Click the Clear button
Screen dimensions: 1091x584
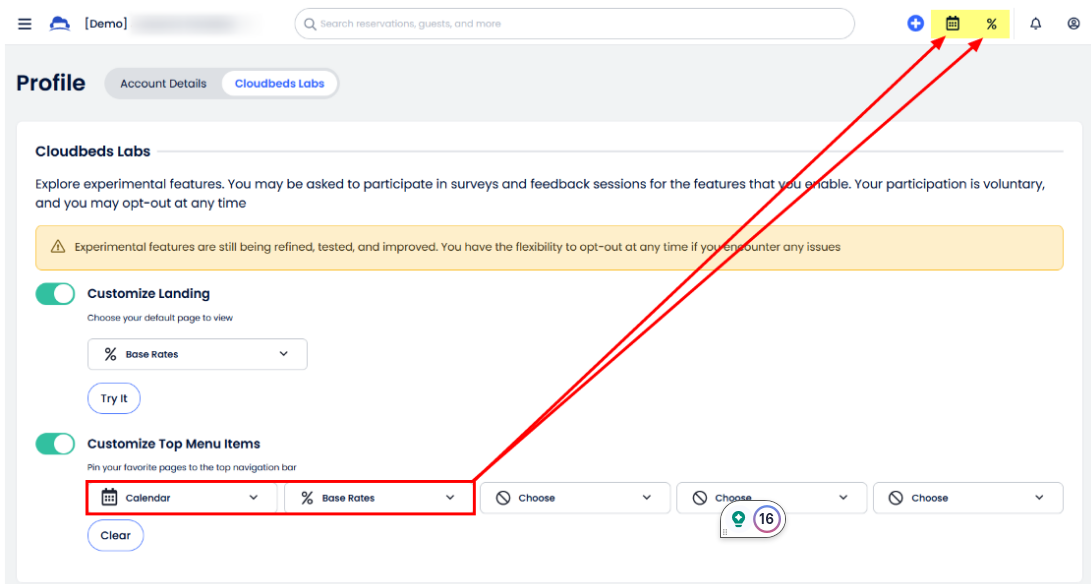click(x=115, y=536)
